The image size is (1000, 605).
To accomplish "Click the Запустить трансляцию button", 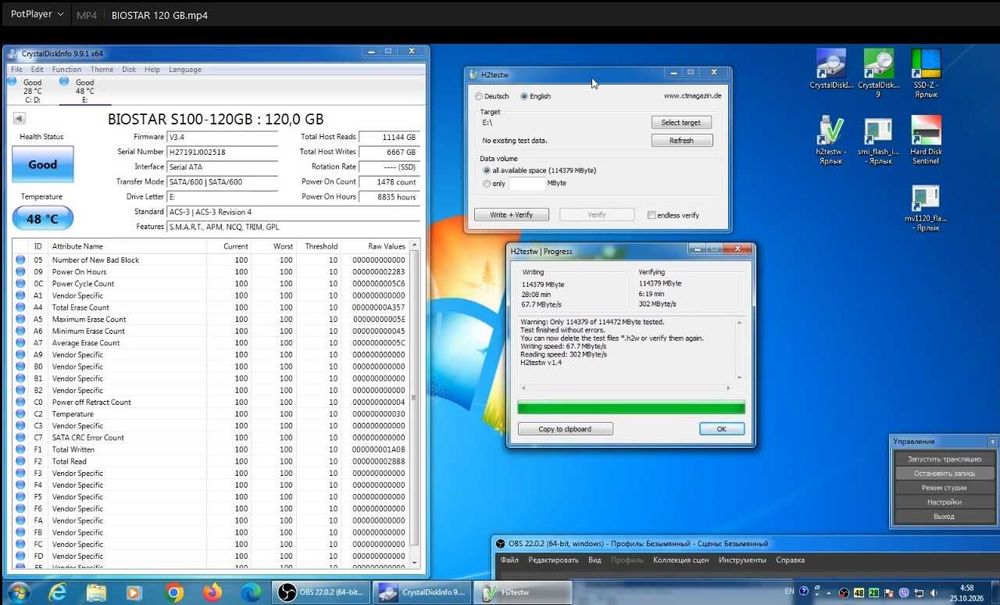I will (944, 459).
